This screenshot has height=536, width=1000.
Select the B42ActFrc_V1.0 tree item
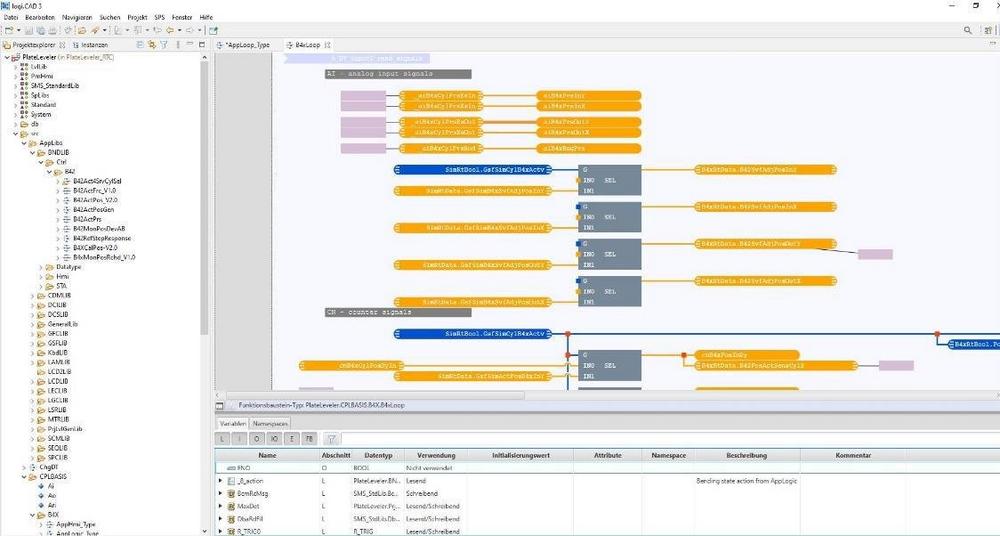click(94, 190)
